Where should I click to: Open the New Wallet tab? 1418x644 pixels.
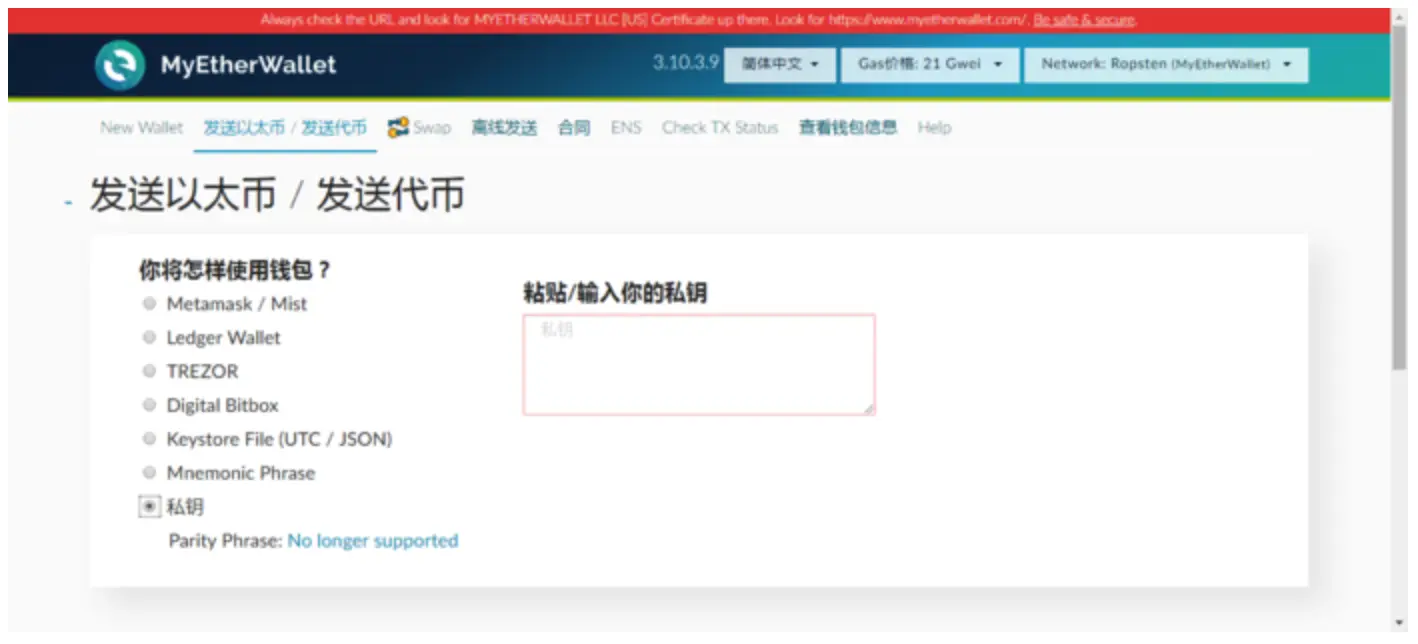coord(142,128)
